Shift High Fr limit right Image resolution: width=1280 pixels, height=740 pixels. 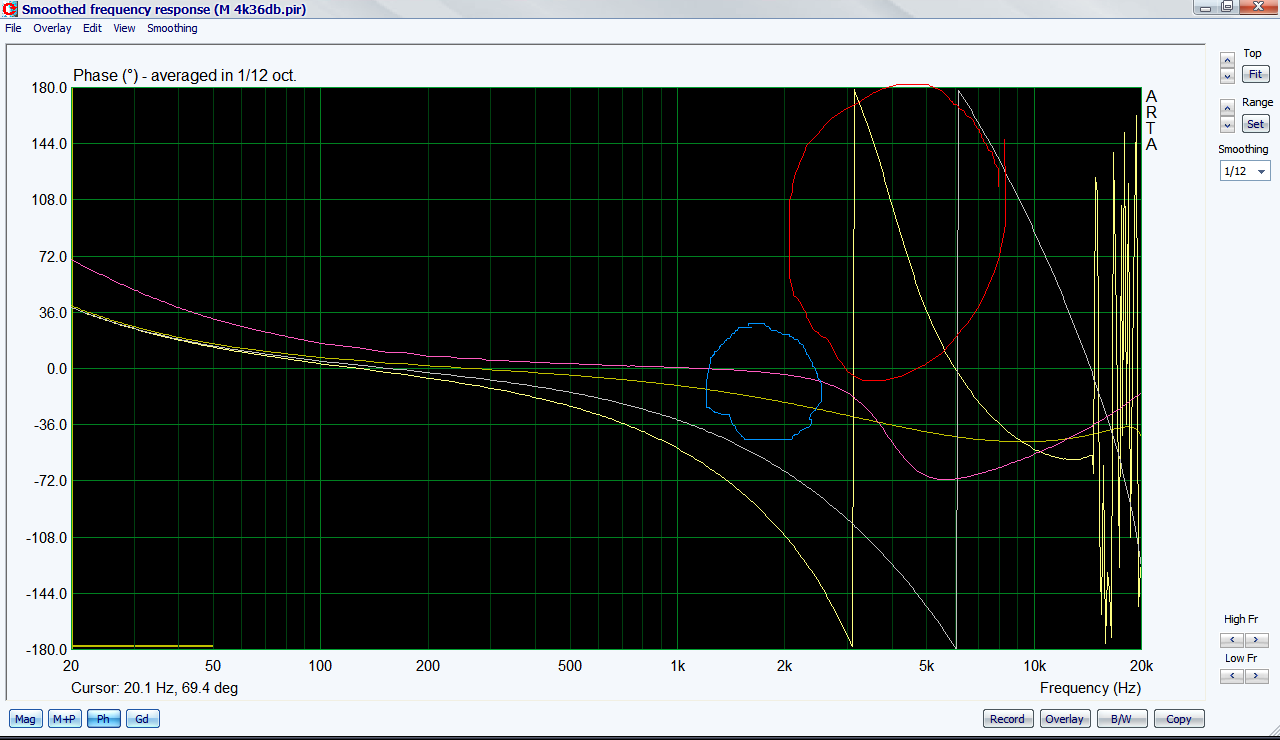1256,640
